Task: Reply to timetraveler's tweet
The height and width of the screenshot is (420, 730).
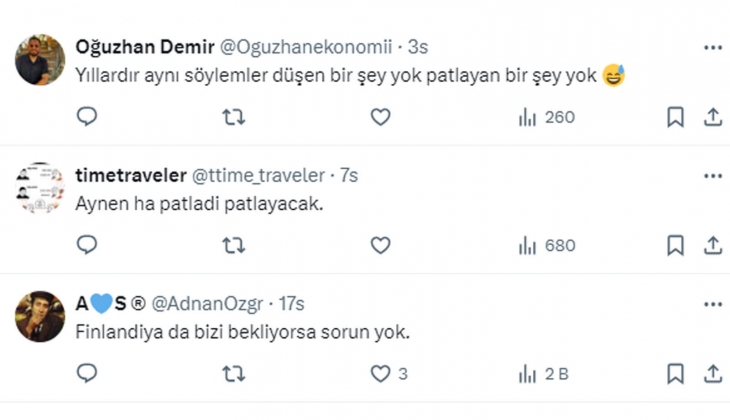Action: tap(87, 245)
